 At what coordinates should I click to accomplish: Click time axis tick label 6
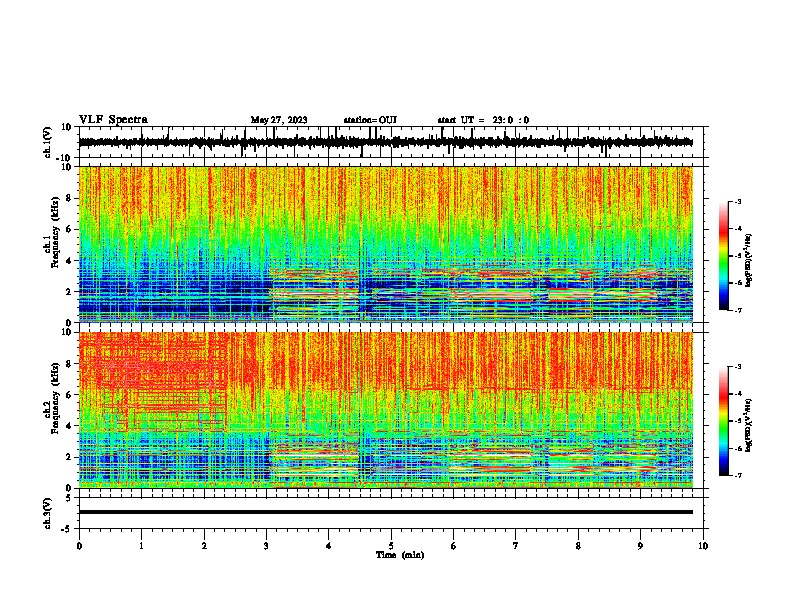pyautogui.click(x=454, y=546)
